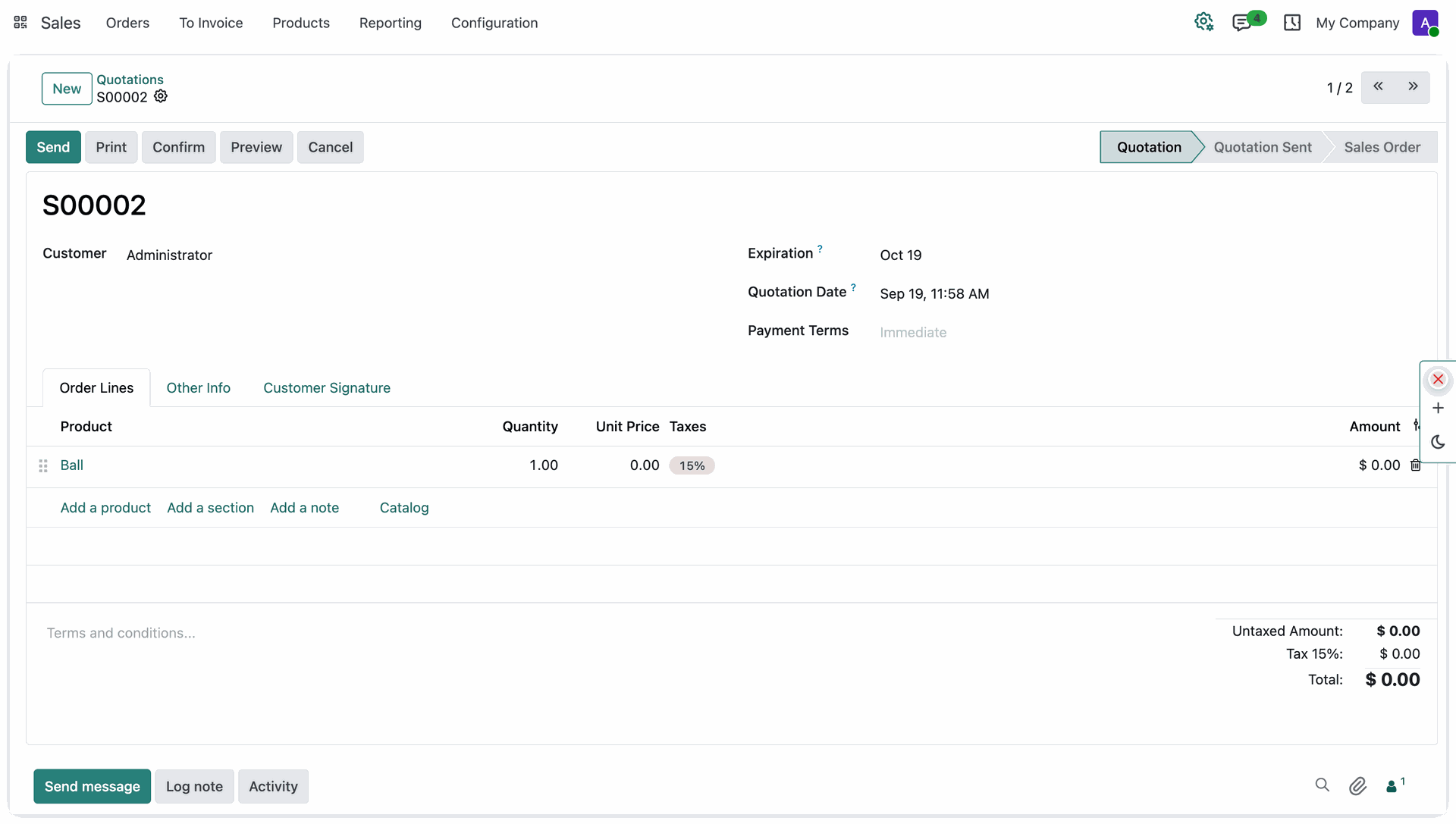The image size is (1456, 824).
Task: Toggle dark mode moon icon
Action: pos(1438,442)
